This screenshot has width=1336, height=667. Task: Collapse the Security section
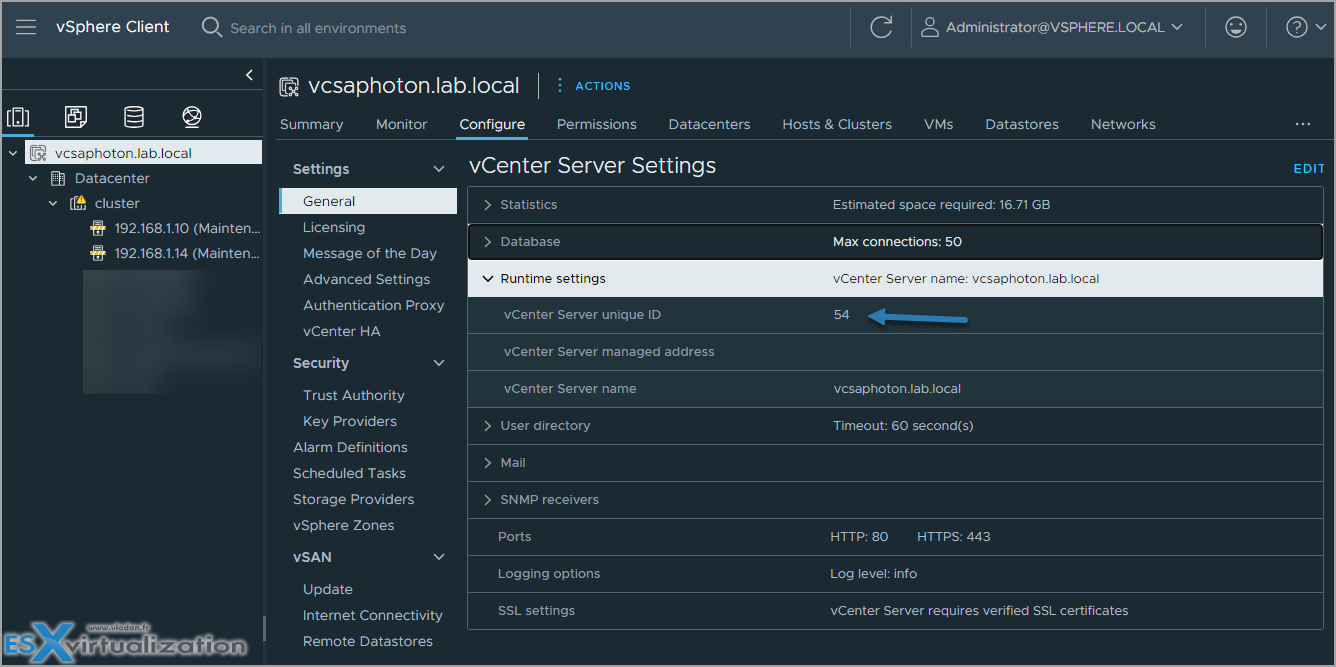point(438,363)
